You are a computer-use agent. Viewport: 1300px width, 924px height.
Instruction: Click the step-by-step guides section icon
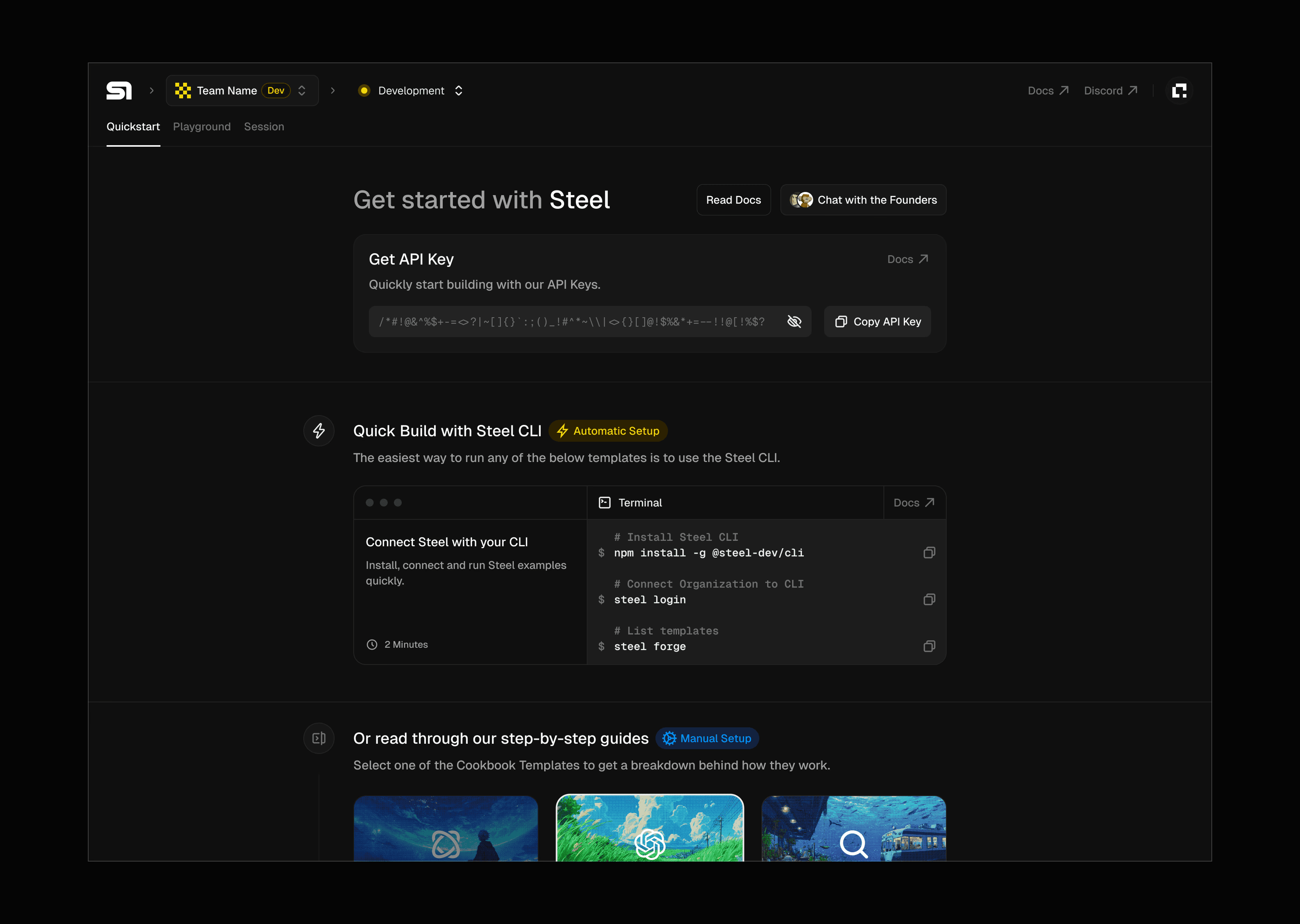click(x=319, y=738)
